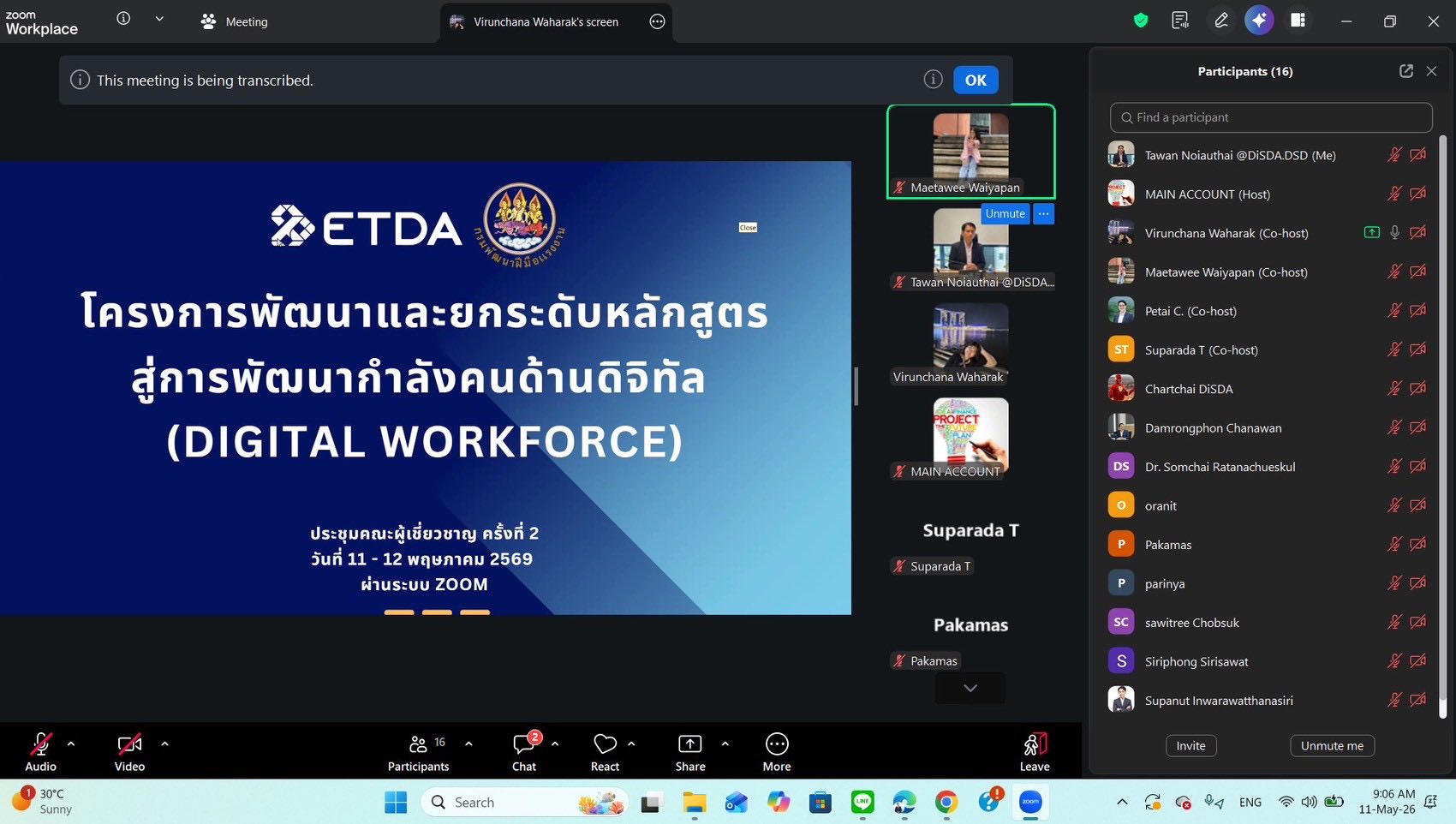Image resolution: width=1456 pixels, height=824 pixels.
Task: Open meeting information icon beside Zoom Workplace
Action: coord(123,19)
